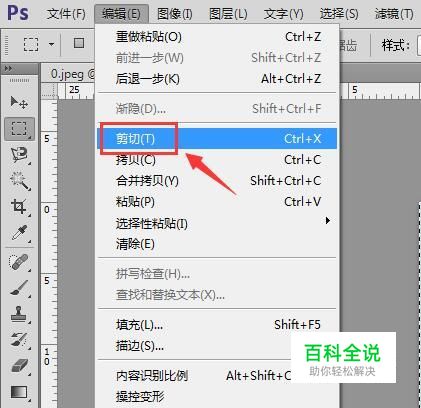Close the 编辑(E) menu

click(121, 14)
